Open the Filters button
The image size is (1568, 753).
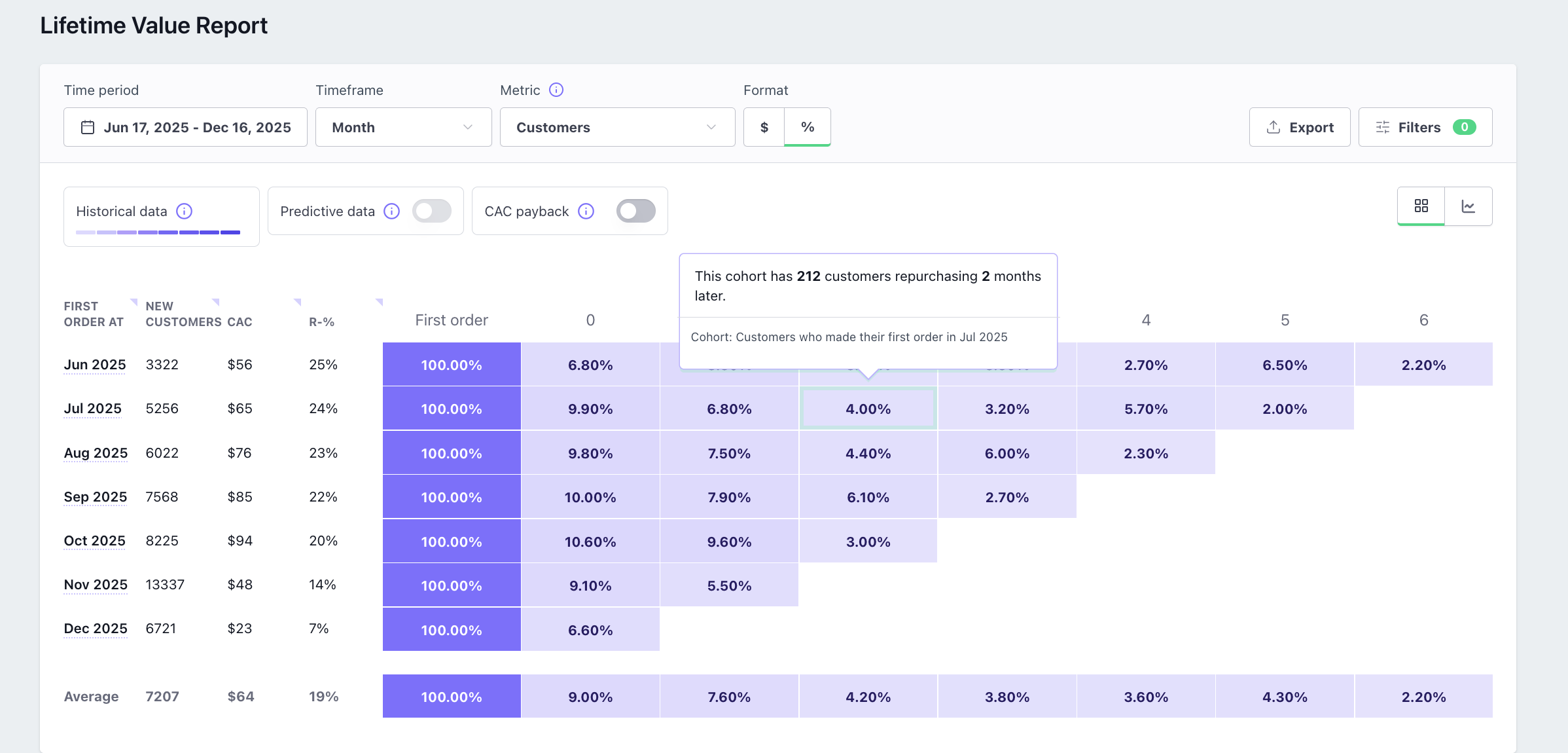coord(1425,127)
